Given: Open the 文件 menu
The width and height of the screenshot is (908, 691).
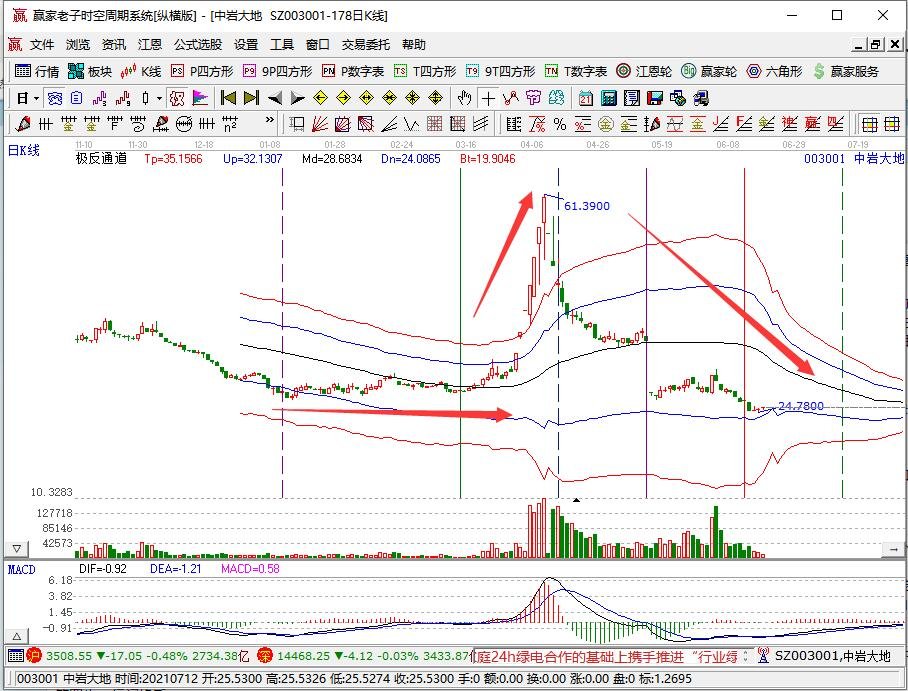Looking at the screenshot, I should 42,45.
